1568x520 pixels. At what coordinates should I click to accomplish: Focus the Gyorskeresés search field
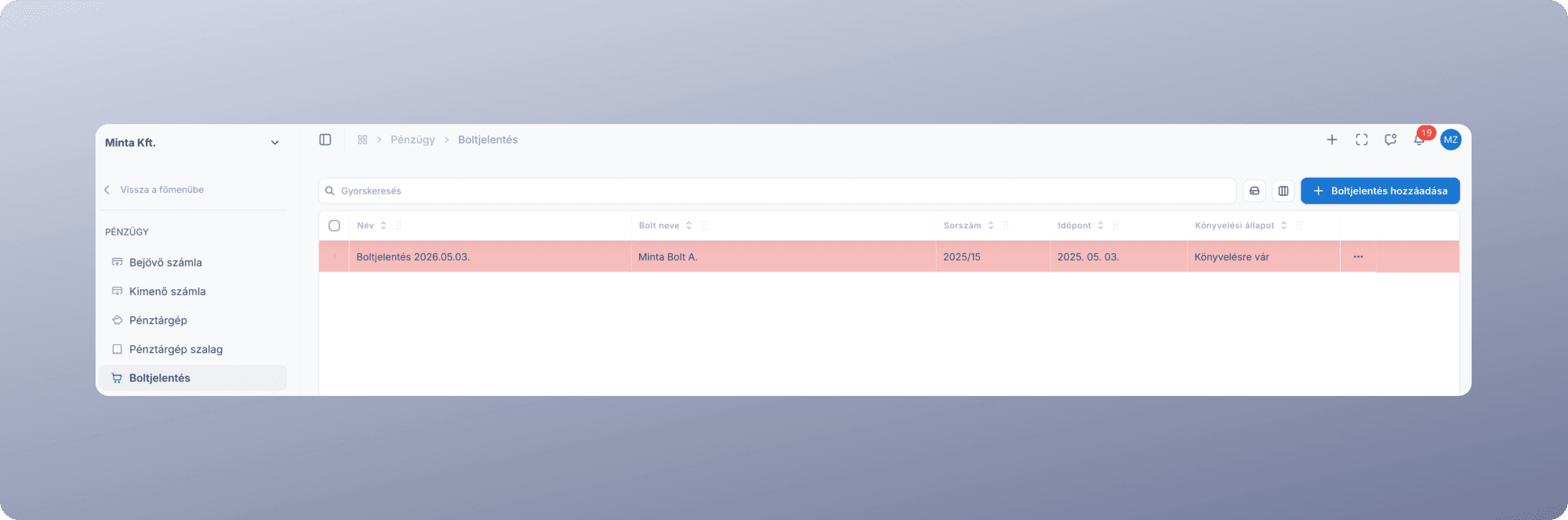click(x=777, y=191)
